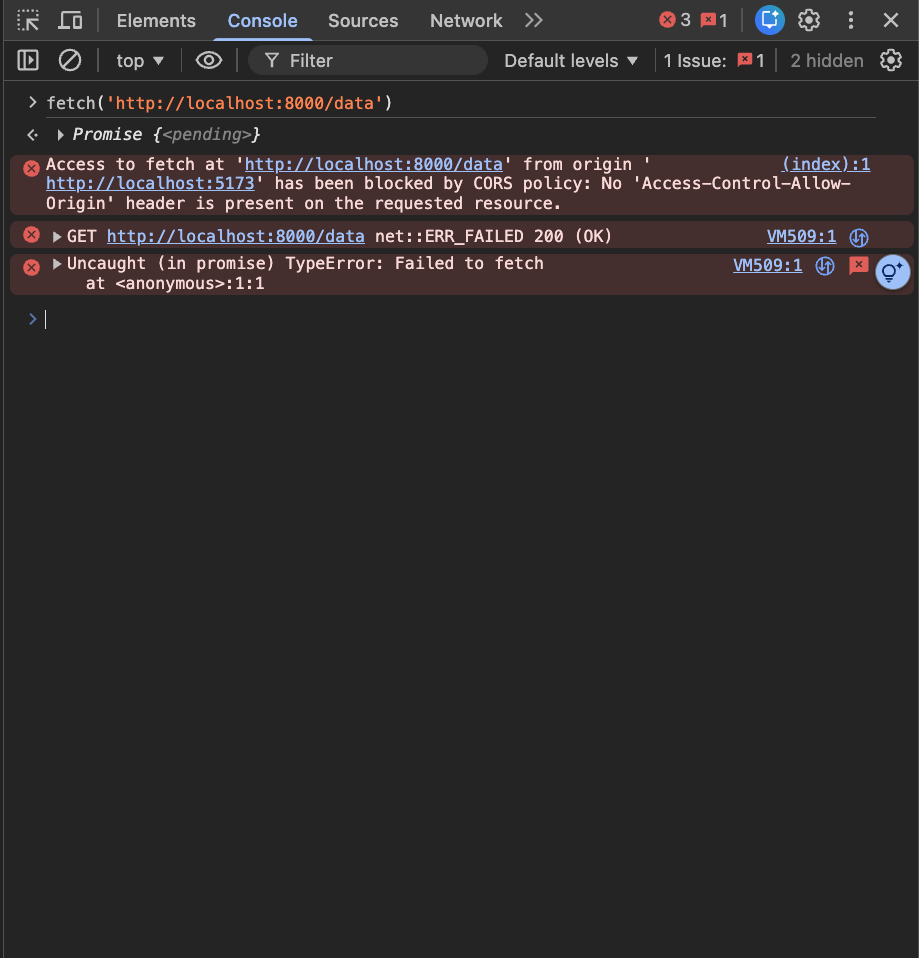Expand the GET ERR_FAILED error entry
The width and height of the screenshot is (919, 958).
pyautogui.click(x=57, y=237)
